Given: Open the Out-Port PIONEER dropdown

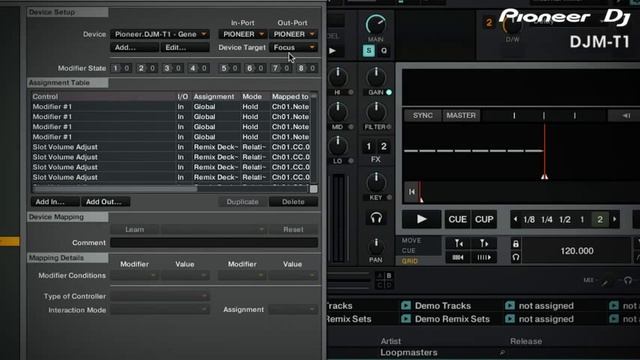Looking at the screenshot, I should [293, 34].
